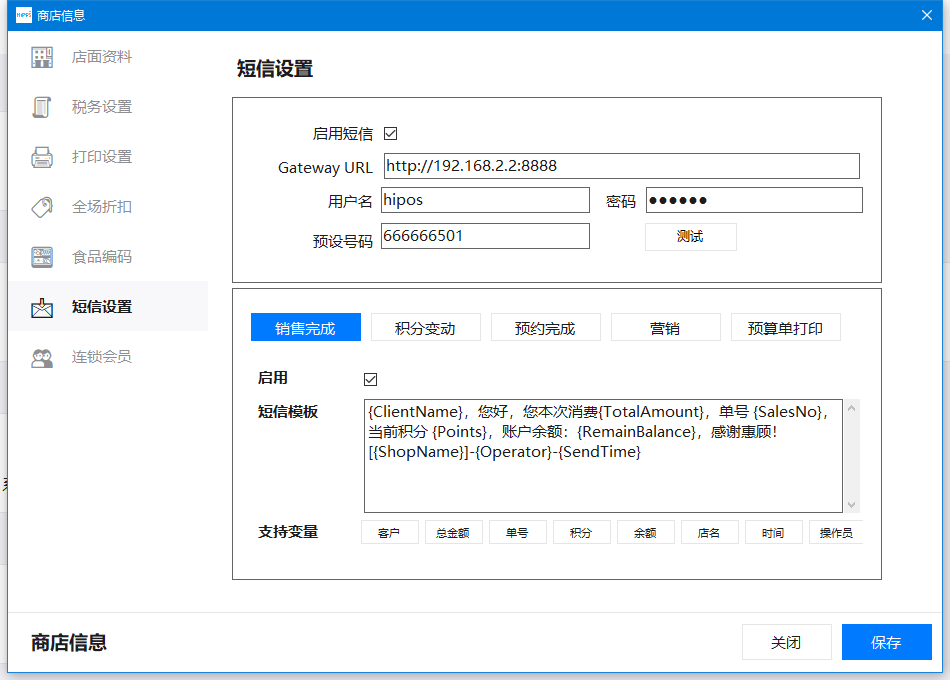Switch to the 销售完成 tab

pos(306,327)
